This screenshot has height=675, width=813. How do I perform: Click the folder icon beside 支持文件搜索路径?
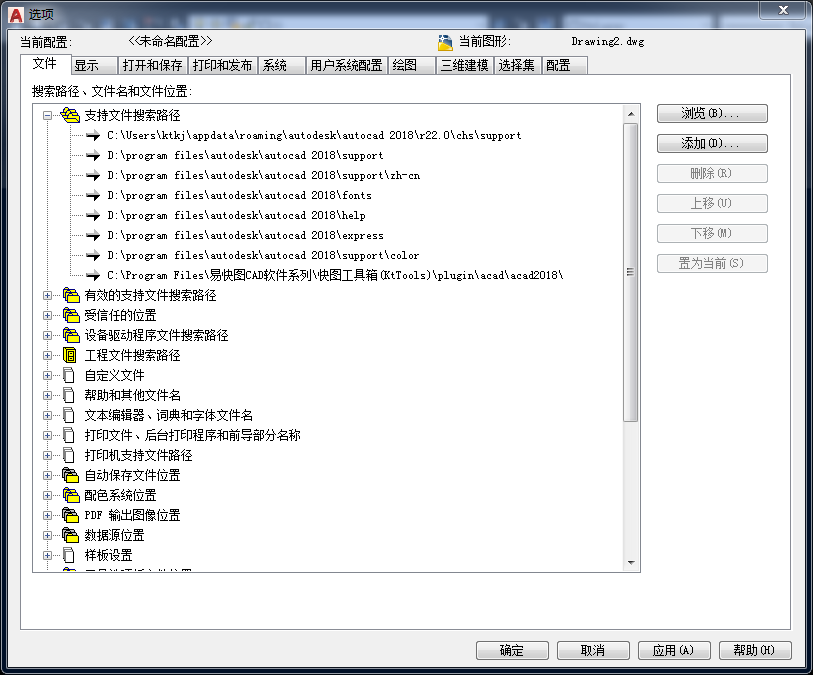coord(70,115)
